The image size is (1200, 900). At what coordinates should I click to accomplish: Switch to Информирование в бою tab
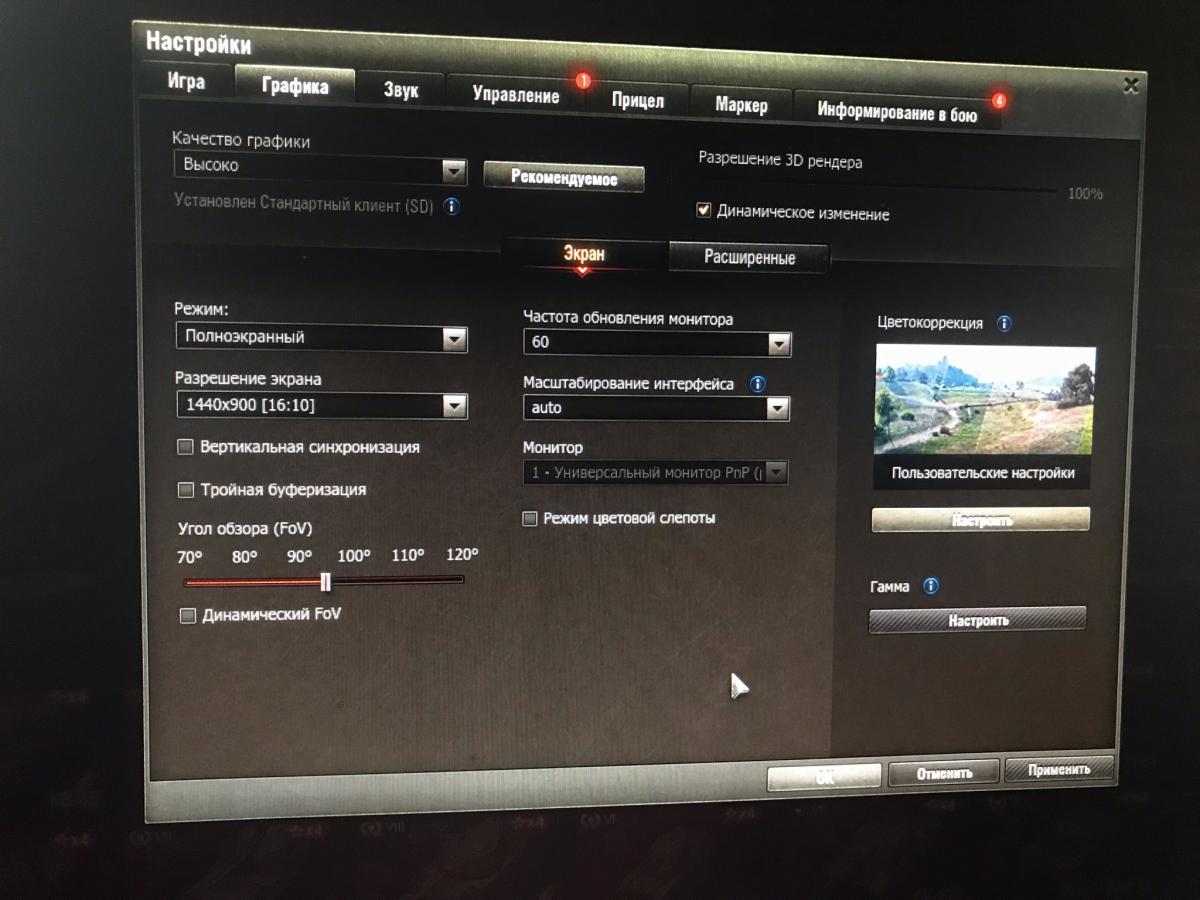897,112
